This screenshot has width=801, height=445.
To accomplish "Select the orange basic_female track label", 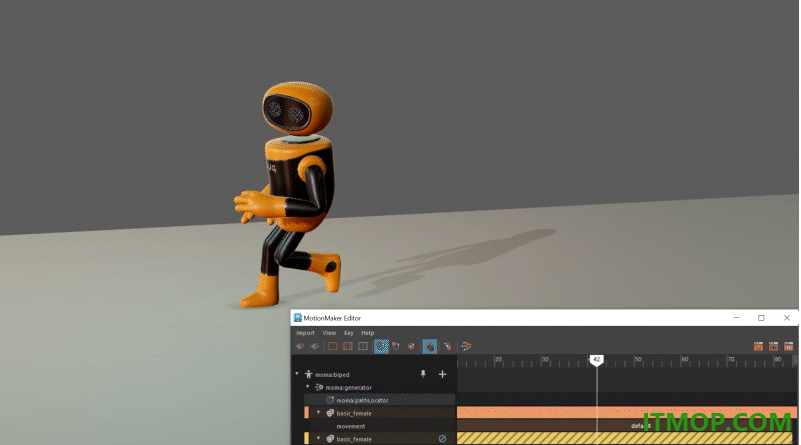I will click(354, 413).
